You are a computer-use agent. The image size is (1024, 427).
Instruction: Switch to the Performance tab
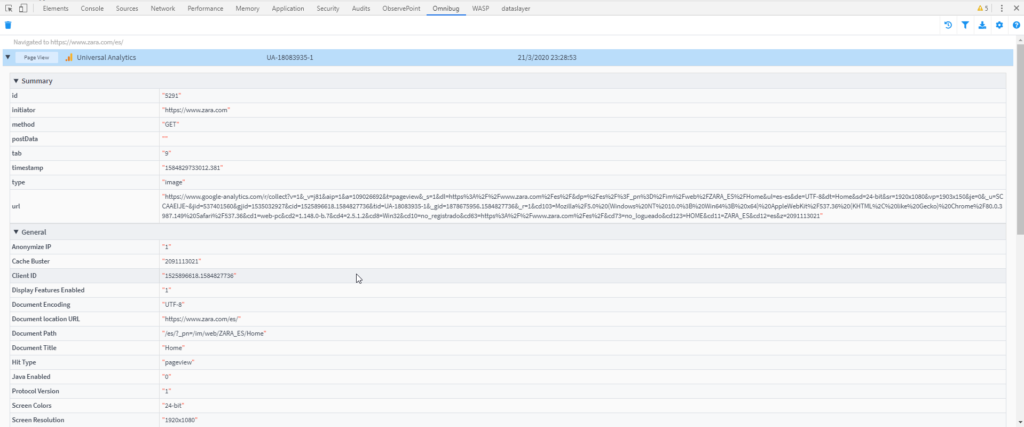click(205, 8)
